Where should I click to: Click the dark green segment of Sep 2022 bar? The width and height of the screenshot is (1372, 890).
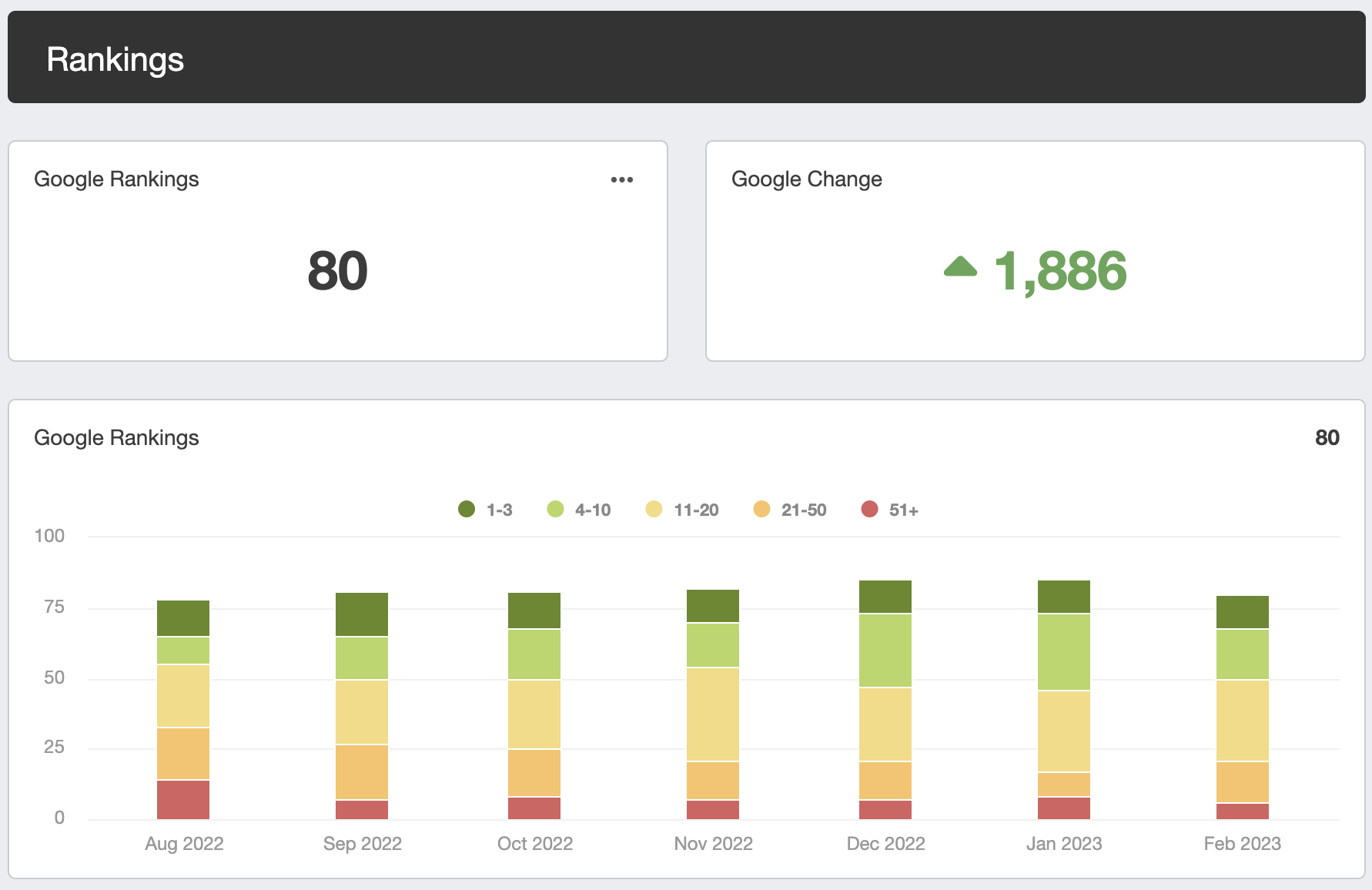tap(362, 614)
